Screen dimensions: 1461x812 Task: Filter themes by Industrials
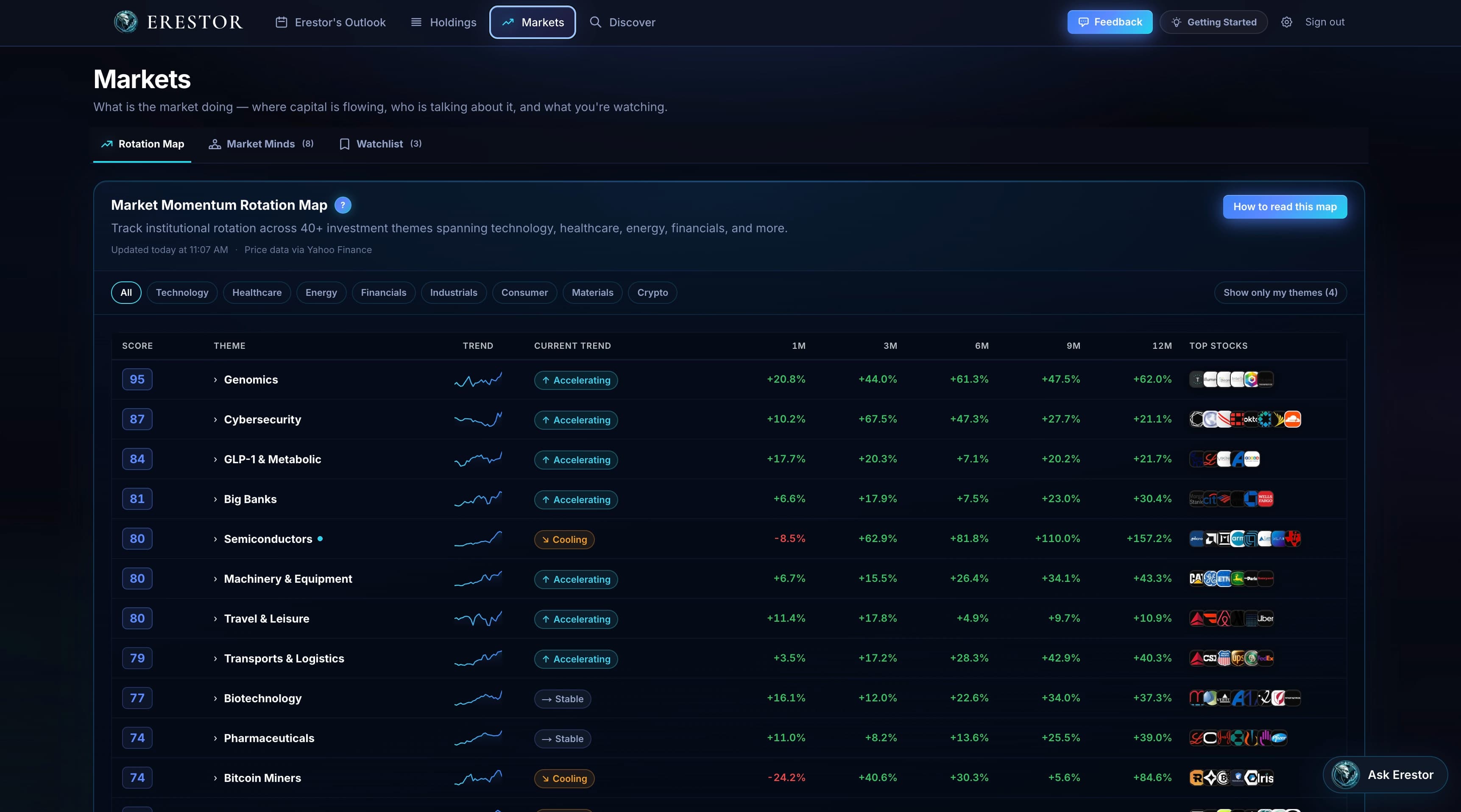(x=454, y=292)
